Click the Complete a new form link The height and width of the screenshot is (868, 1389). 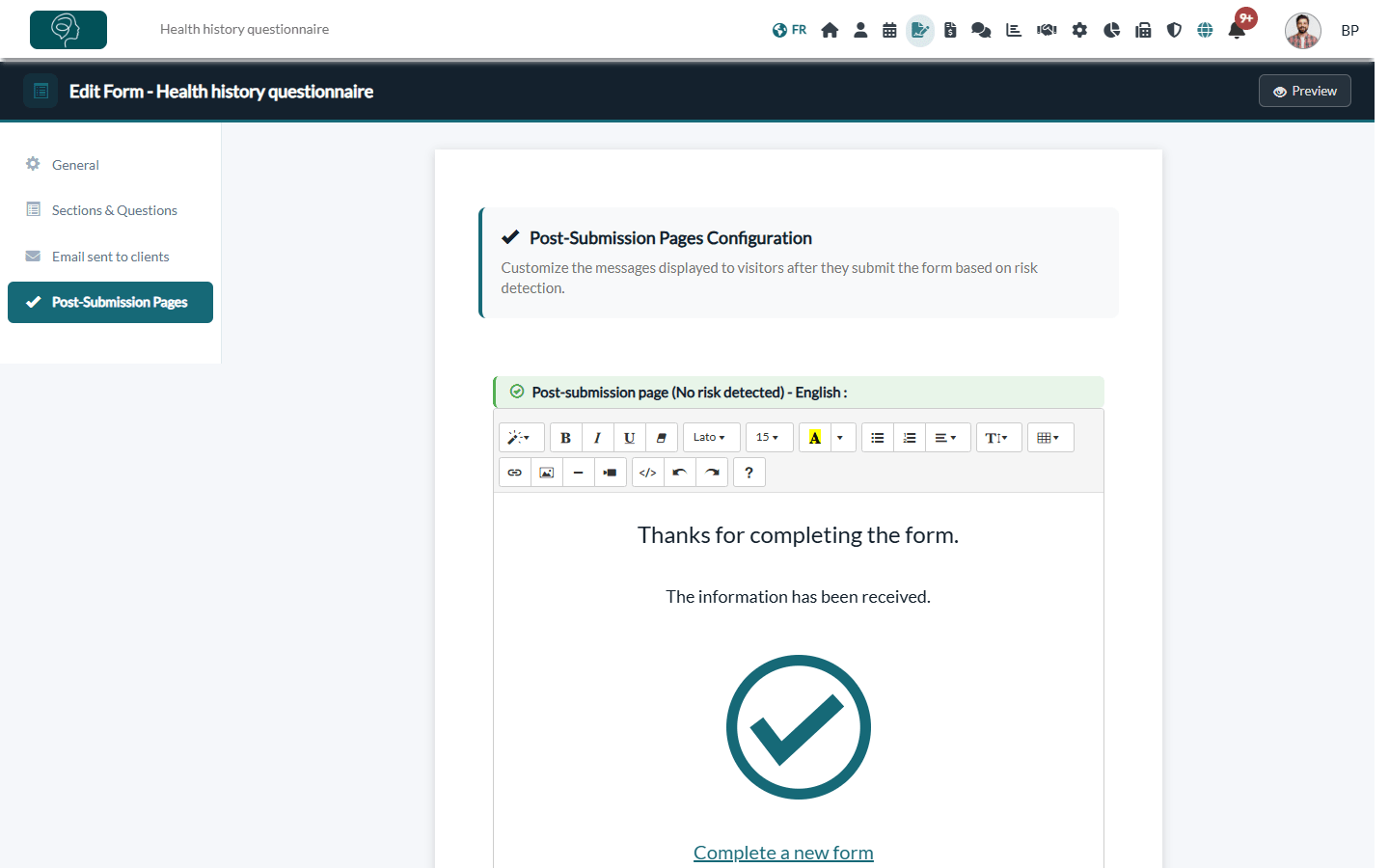tap(783, 853)
